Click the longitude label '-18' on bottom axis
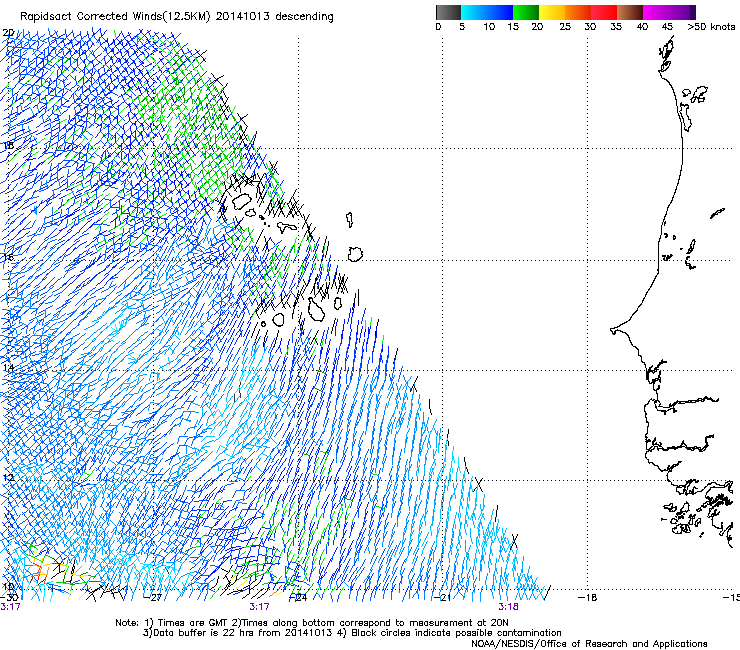Screen dimensions: 740x650 coord(588,597)
